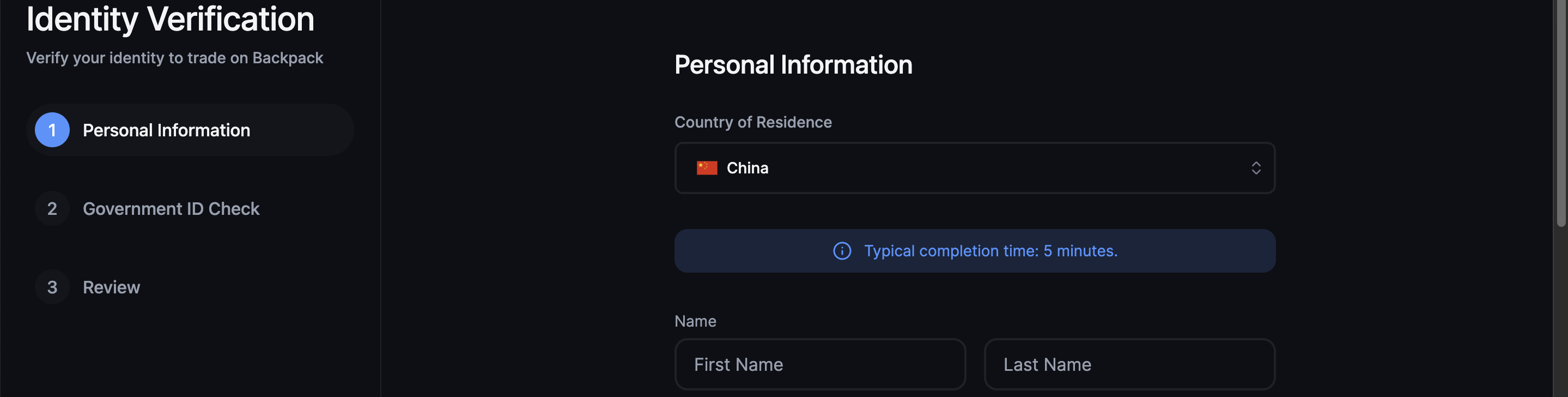The width and height of the screenshot is (1568, 397).
Task: Click the step 2 numbered circle icon
Action: (52, 208)
